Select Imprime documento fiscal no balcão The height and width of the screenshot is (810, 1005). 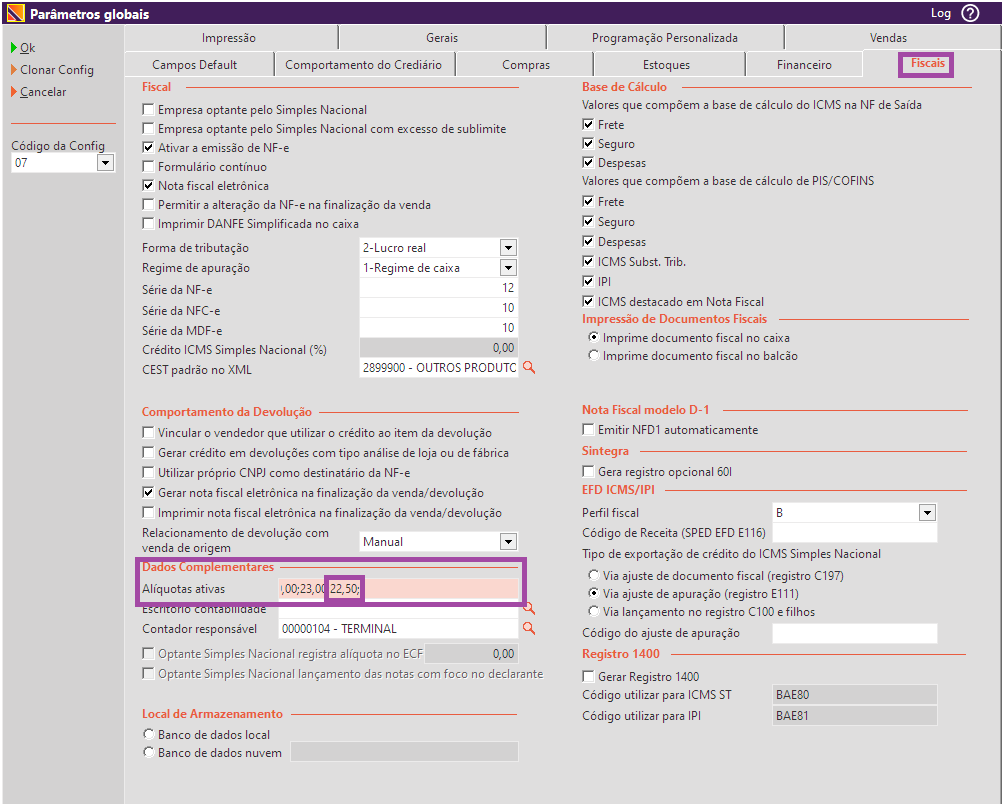pyautogui.click(x=594, y=355)
